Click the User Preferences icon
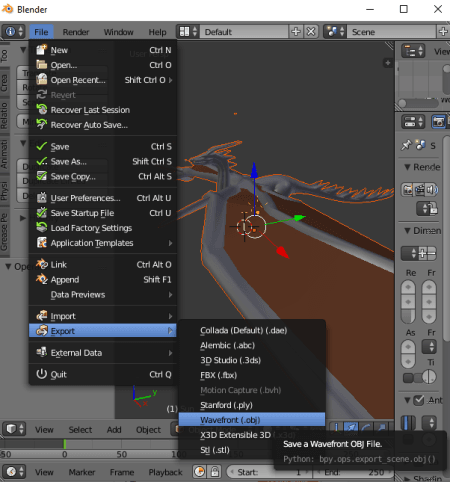This screenshot has height=482, width=450. tap(42, 198)
